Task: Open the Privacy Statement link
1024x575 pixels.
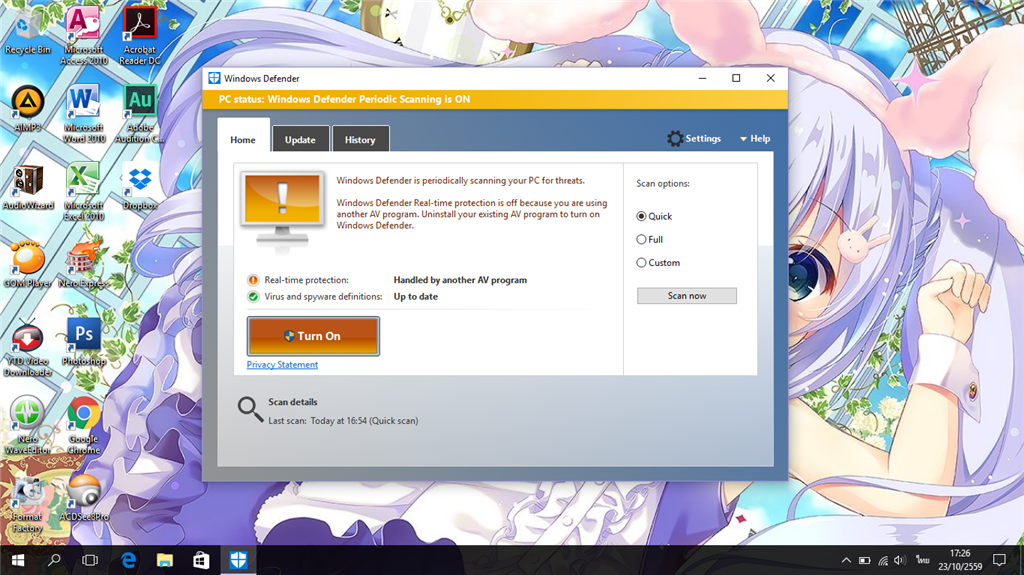Action: tap(282, 365)
